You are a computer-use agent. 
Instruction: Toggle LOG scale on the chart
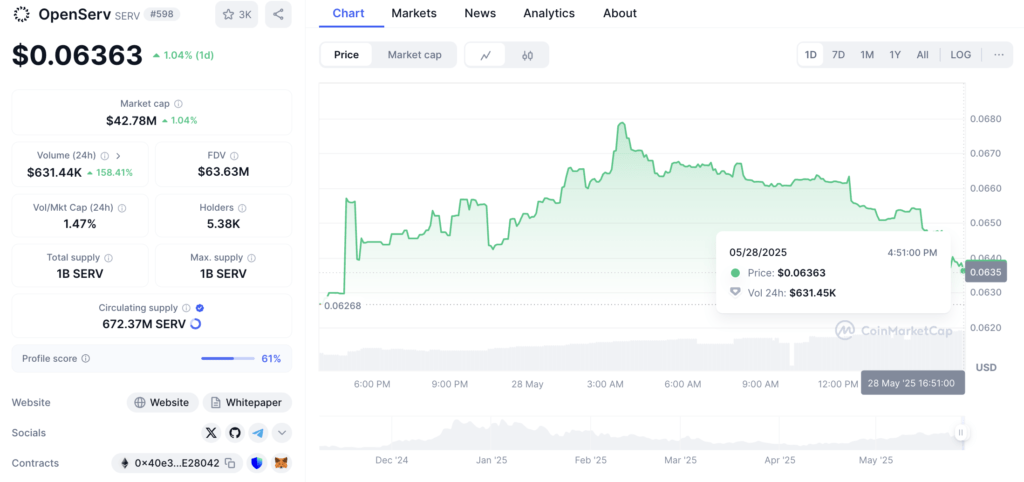click(961, 55)
